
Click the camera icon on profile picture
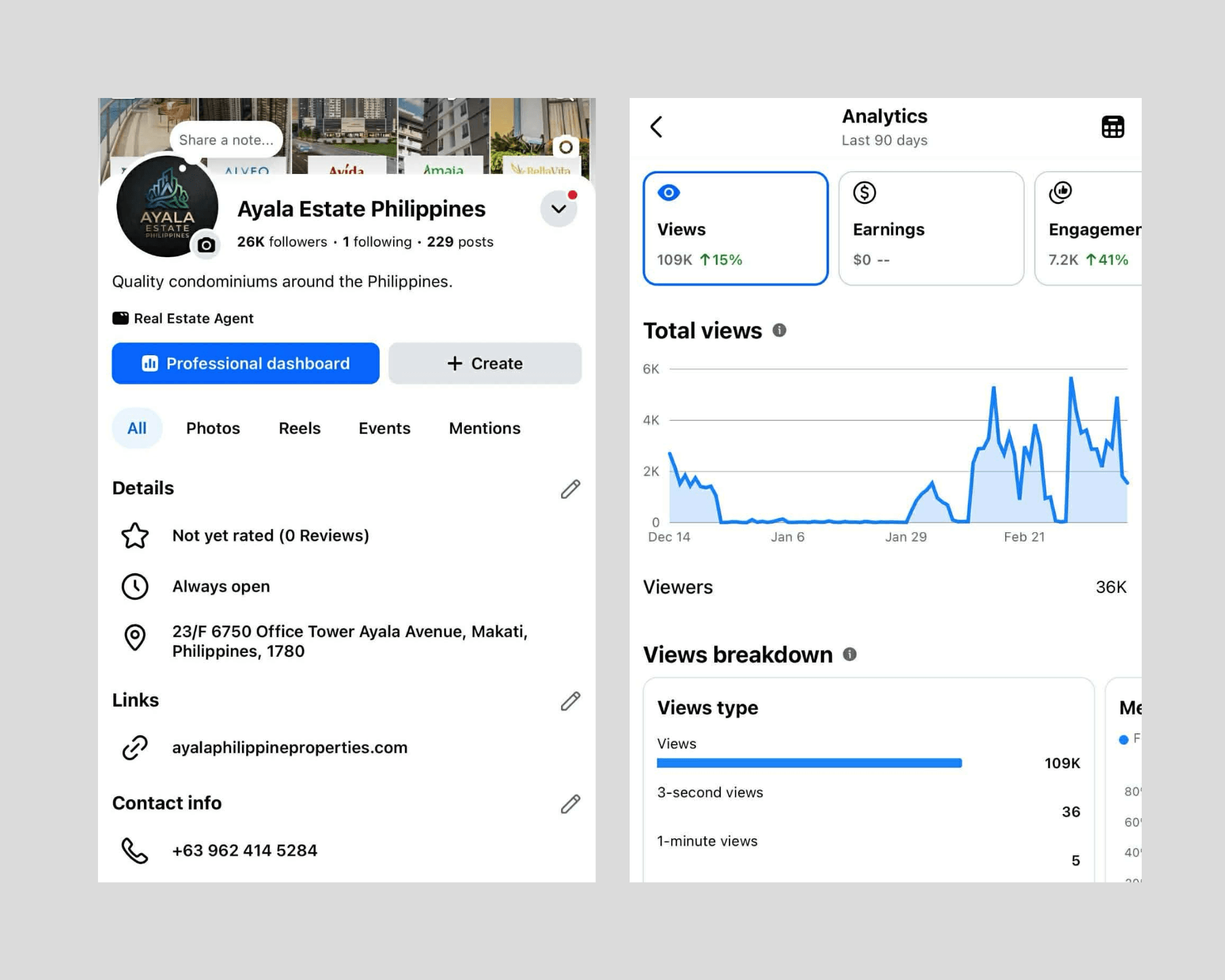206,246
